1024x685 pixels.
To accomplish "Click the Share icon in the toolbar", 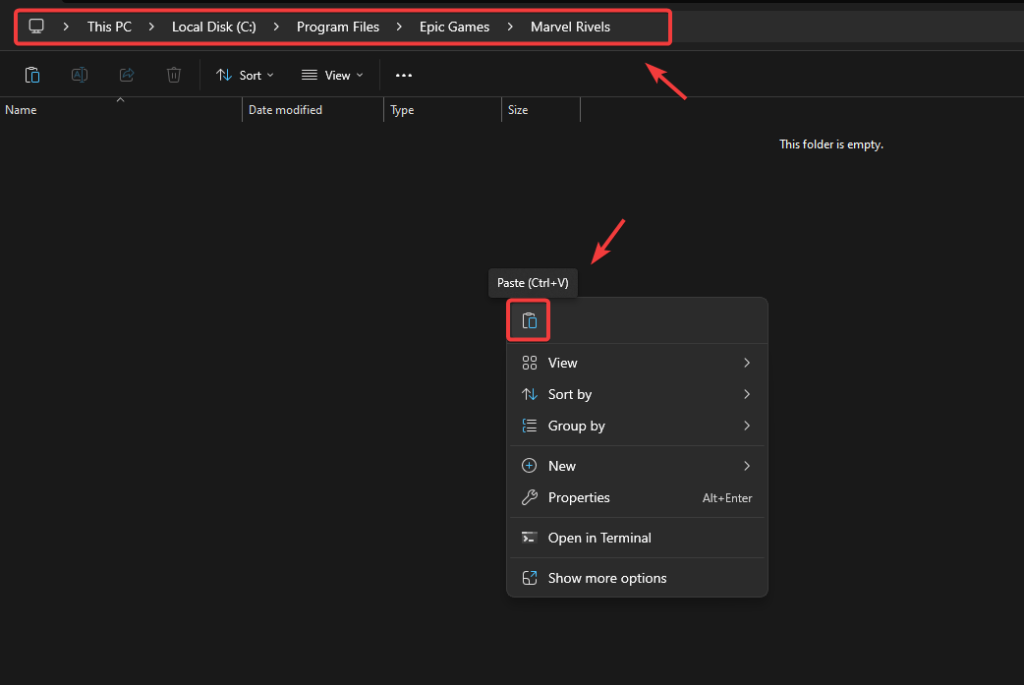I will [127, 75].
